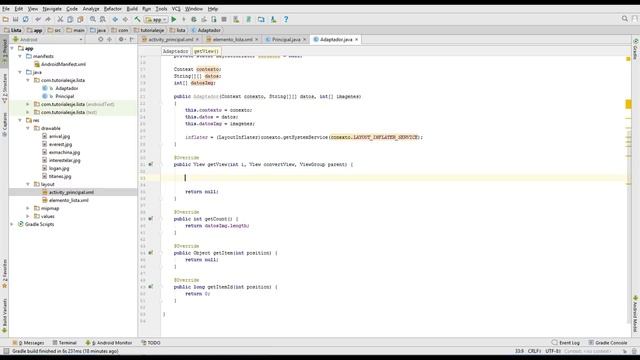This screenshot has height=360, width=640.
Task: Click the Navigate Back blue arrow
Action: (x=115, y=19)
